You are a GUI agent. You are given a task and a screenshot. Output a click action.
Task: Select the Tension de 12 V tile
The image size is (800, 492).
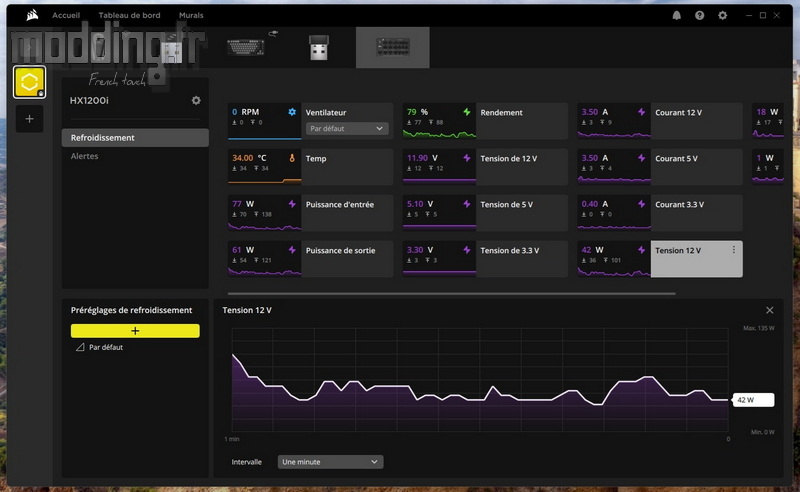[x=485, y=167]
